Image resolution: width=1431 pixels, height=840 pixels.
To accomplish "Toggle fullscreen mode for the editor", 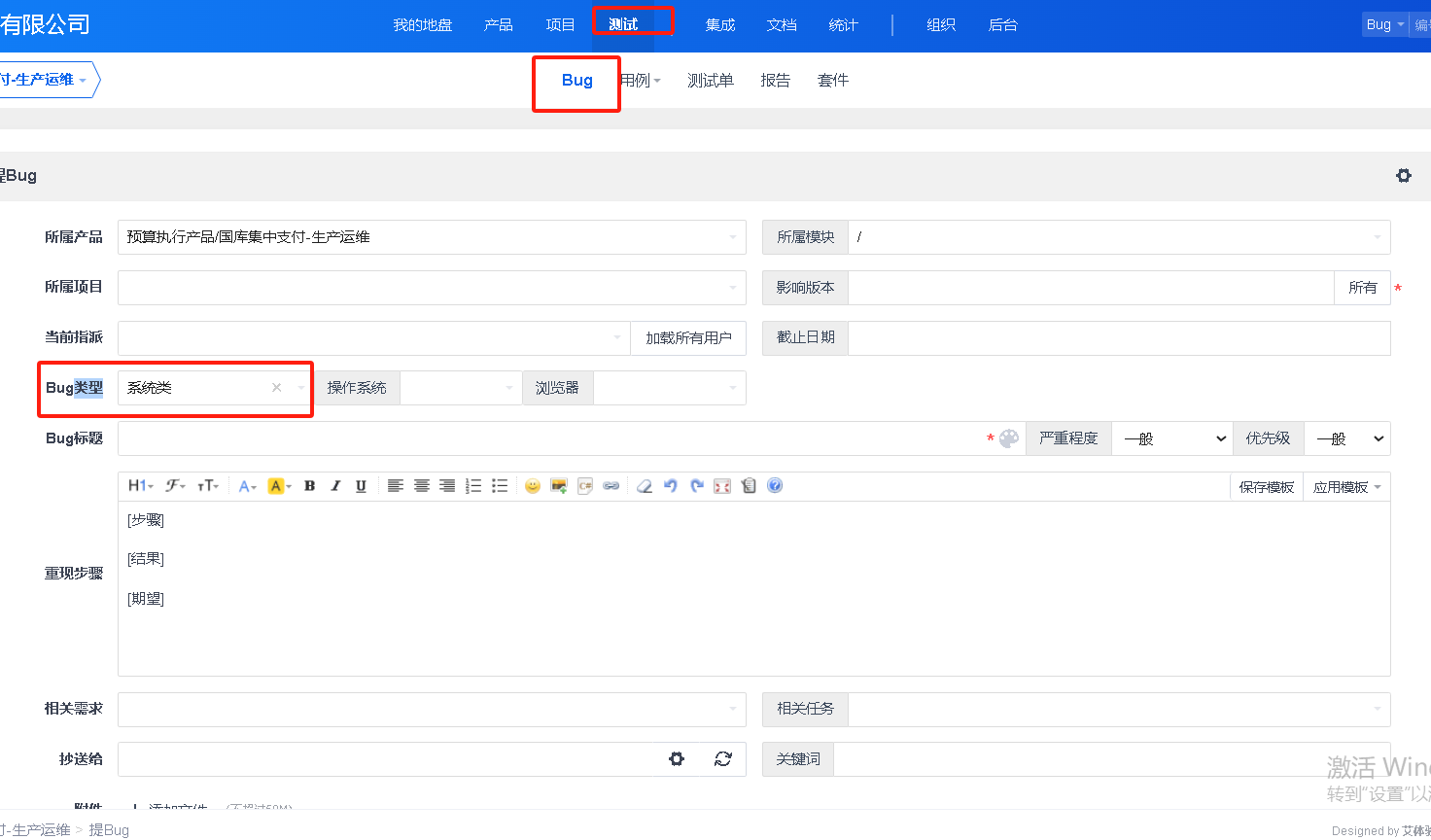I will pyautogui.click(x=722, y=486).
